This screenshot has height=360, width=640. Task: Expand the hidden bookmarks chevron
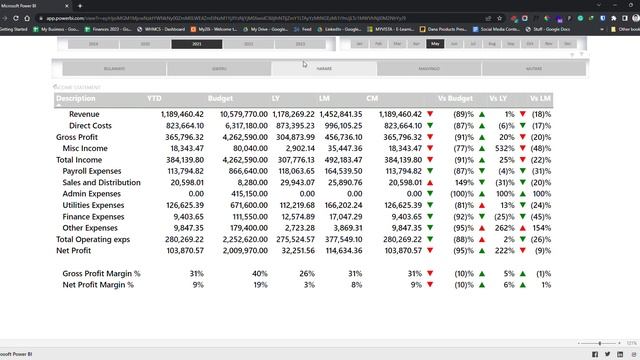point(602,29)
